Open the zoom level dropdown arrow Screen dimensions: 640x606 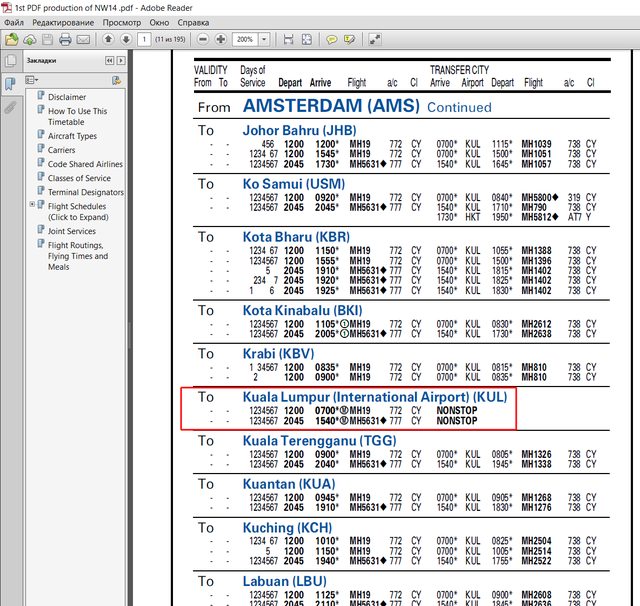(264, 40)
